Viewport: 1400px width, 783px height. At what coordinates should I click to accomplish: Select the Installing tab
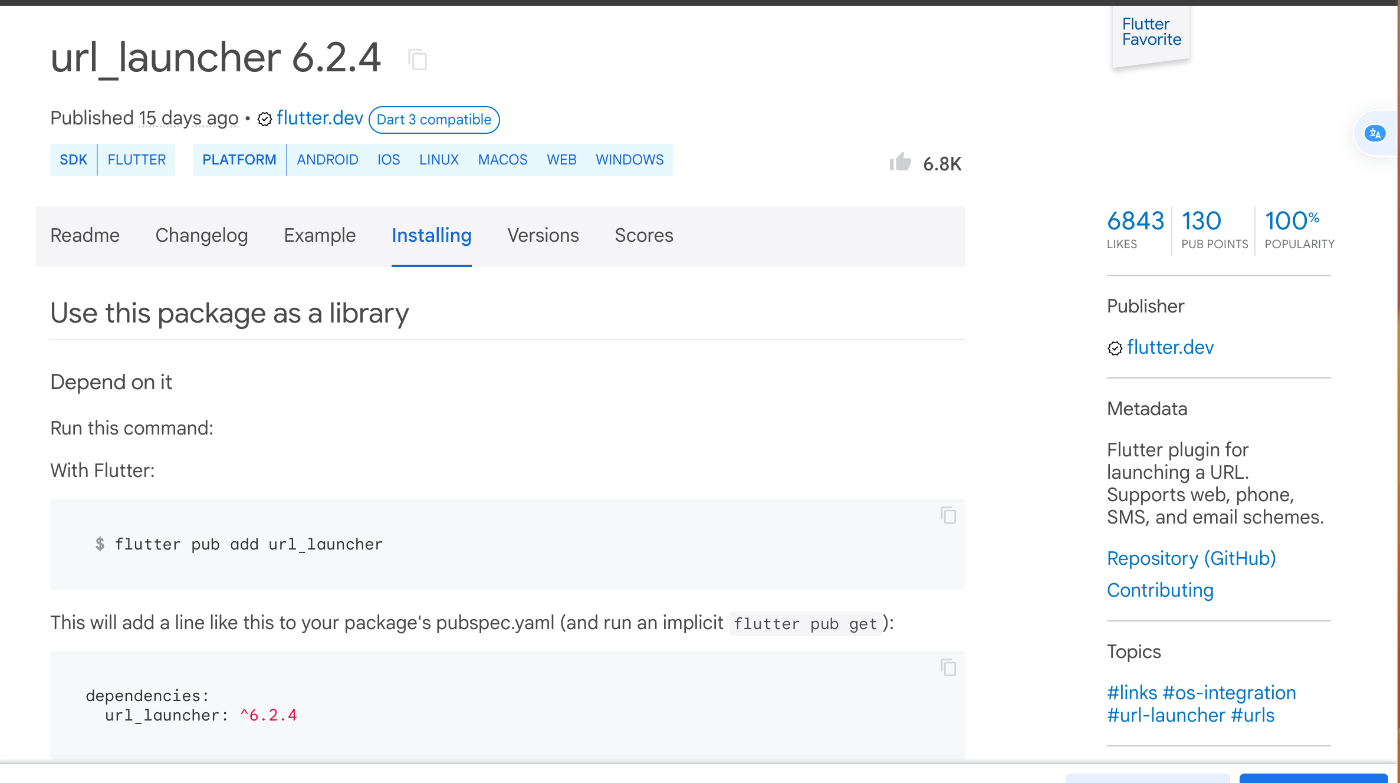pyautogui.click(x=431, y=236)
